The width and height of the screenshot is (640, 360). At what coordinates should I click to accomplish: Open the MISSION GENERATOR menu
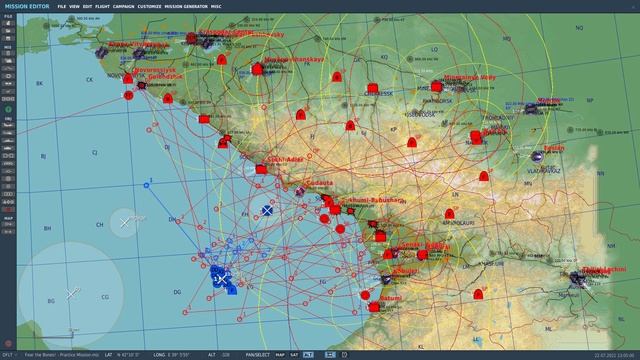click(x=186, y=7)
